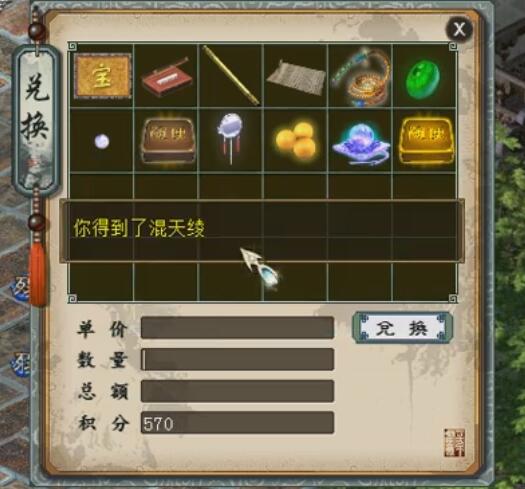Select the gray cloth scroll item
Image resolution: width=525 pixels, height=489 pixels.
296,78
